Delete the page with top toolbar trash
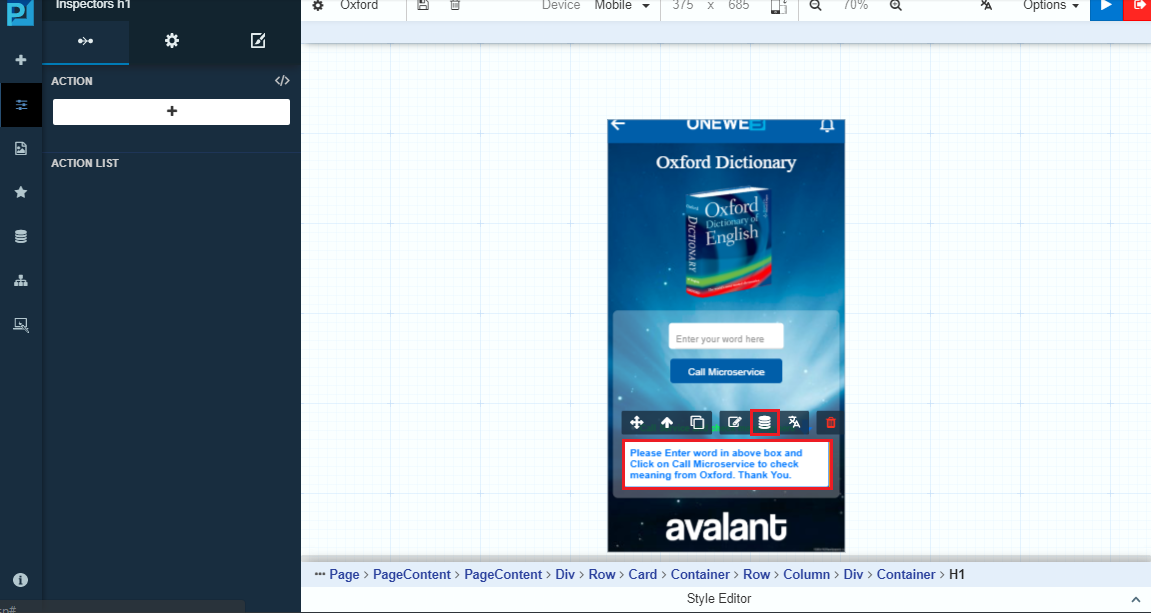The height and width of the screenshot is (613, 1151). [455, 5]
